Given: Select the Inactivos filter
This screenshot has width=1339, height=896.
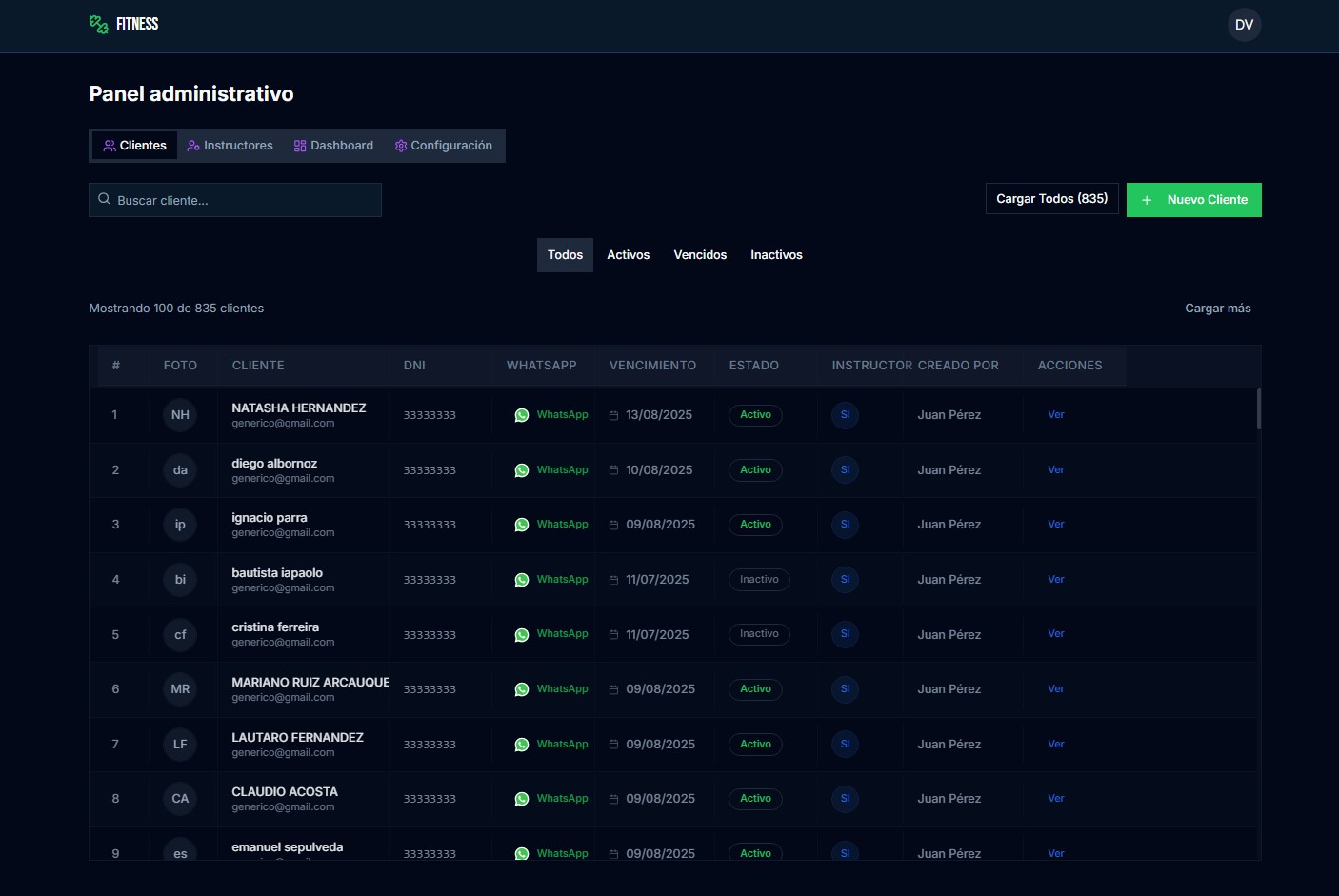Looking at the screenshot, I should [x=776, y=255].
